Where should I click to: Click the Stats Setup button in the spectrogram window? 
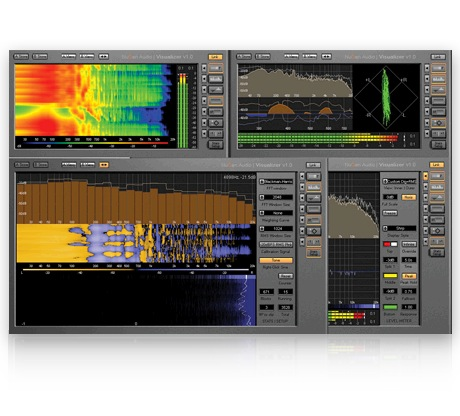tap(216, 144)
